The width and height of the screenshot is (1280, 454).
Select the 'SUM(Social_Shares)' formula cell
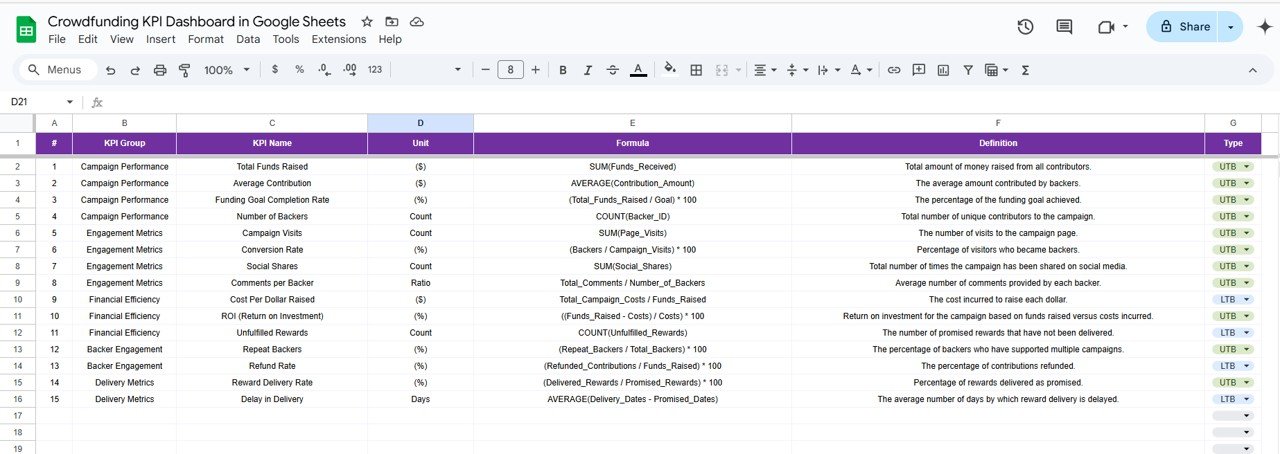pyautogui.click(x=632, y=266)
